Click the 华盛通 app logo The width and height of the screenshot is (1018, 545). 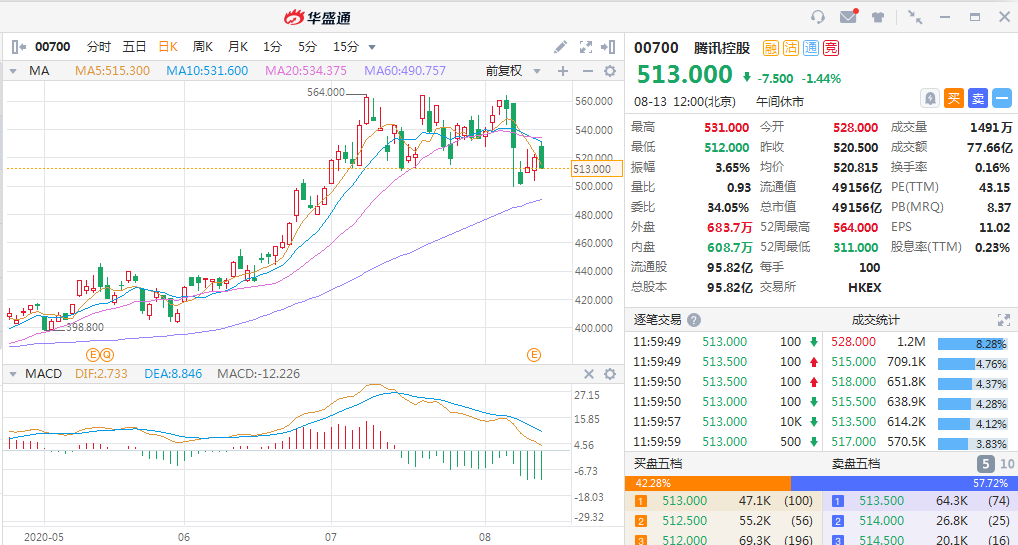pyautogui.click(x=317, y=18)
